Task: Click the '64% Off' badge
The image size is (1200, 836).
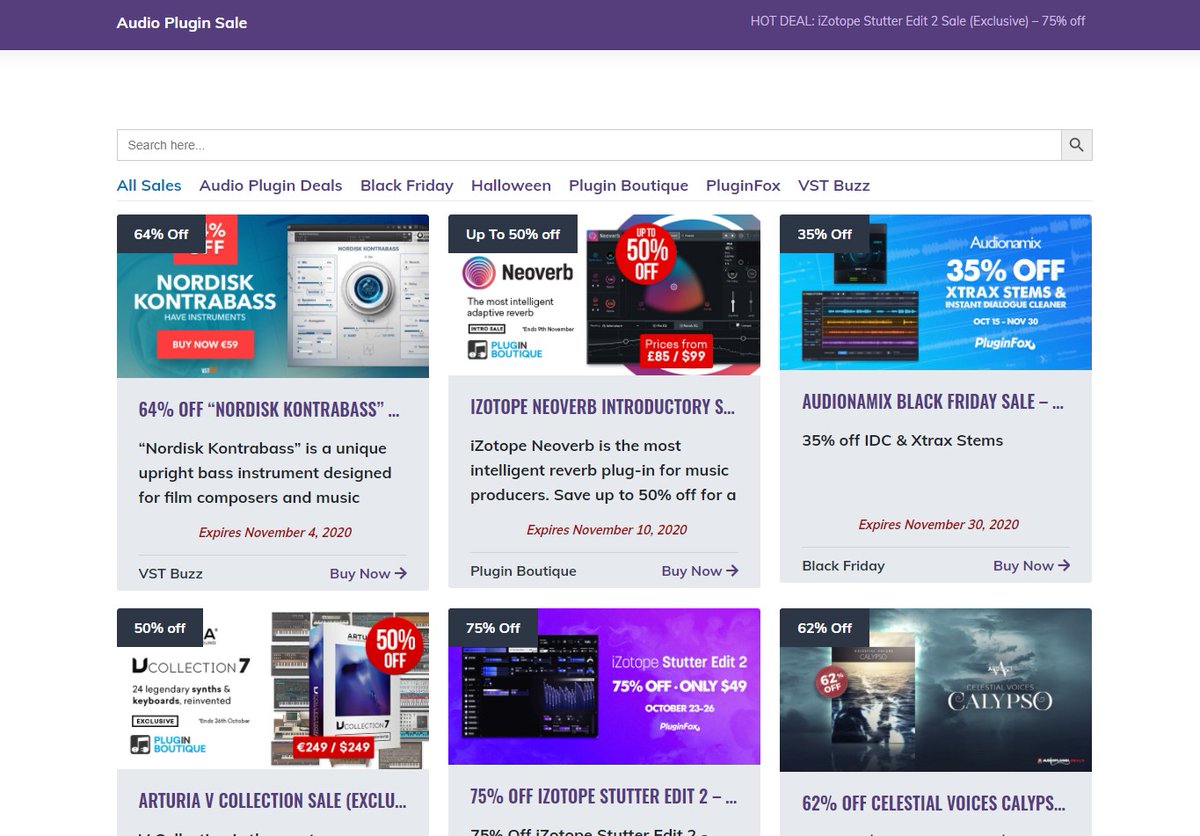Action: coord(161,234)
